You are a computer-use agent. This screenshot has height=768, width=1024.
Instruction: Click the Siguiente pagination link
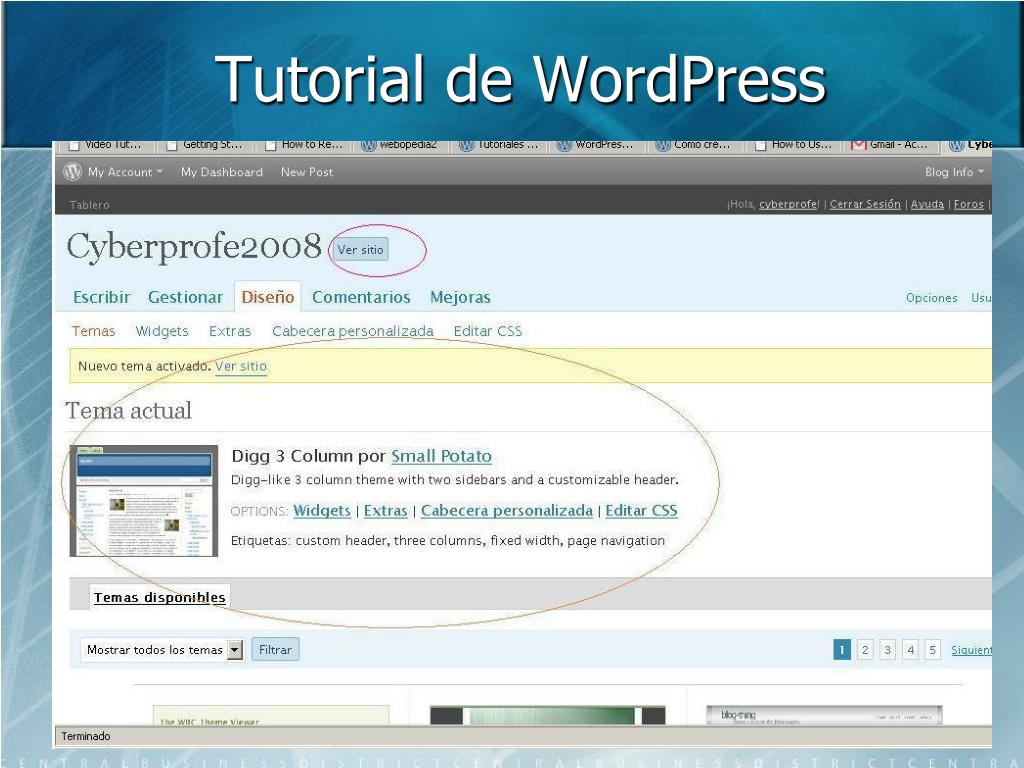click(x=971, y=650)
